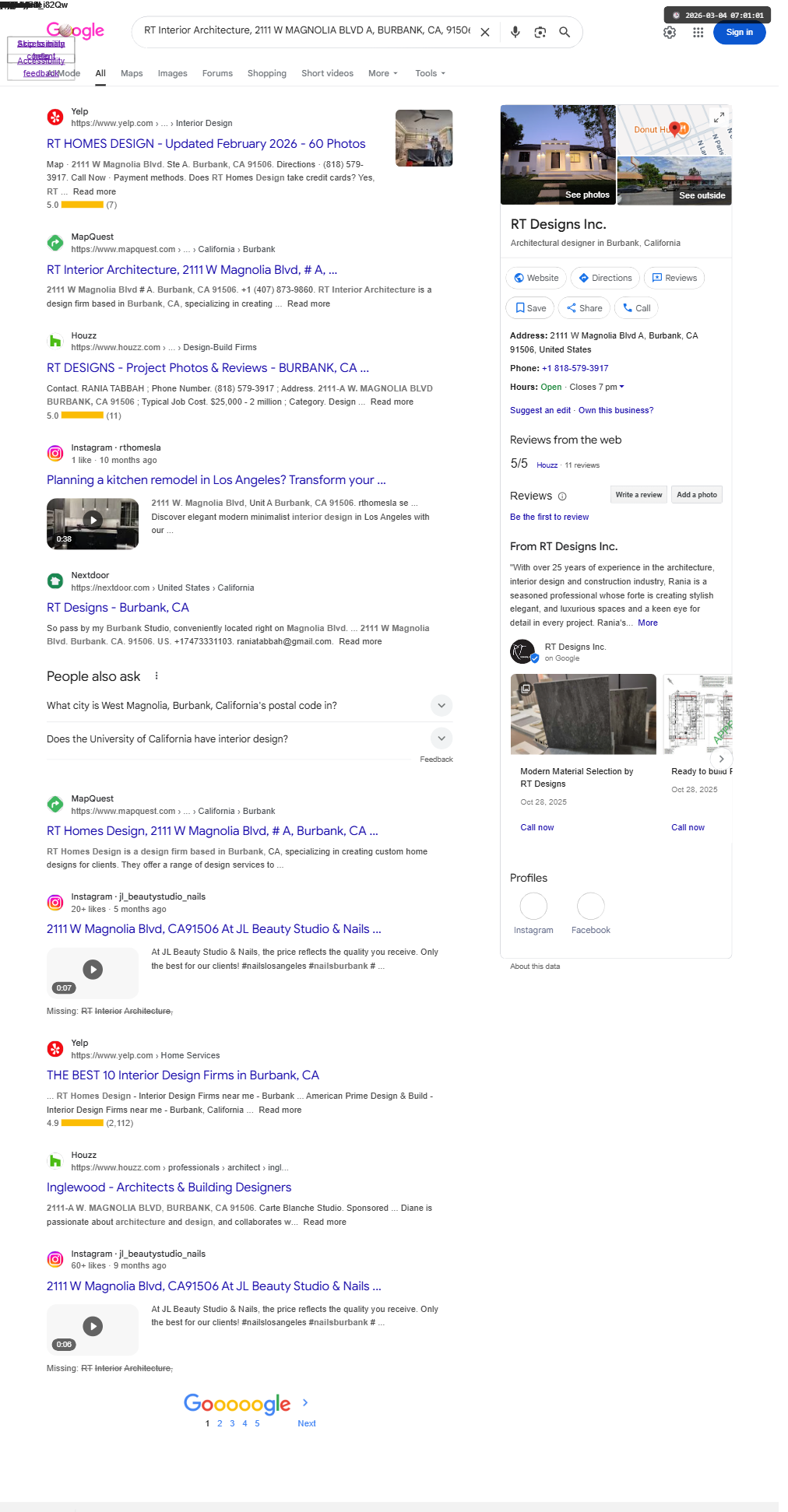Call RT Designs Inc. via Call button
Screen dimensions: 788x1512
click(636, 308)
